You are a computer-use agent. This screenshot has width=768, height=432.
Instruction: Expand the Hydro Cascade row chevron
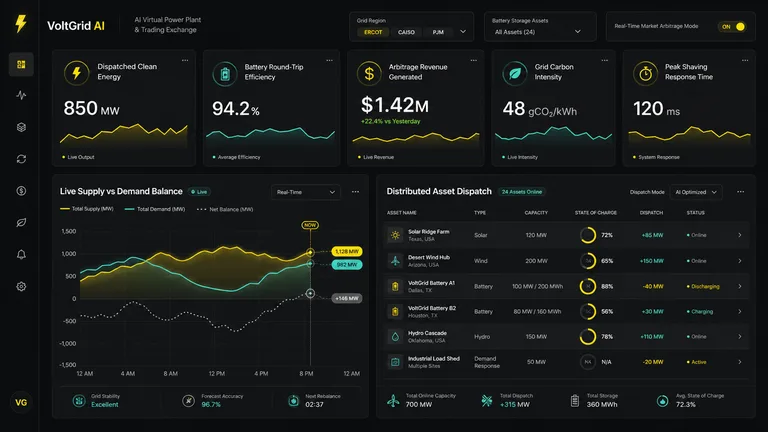740,336
